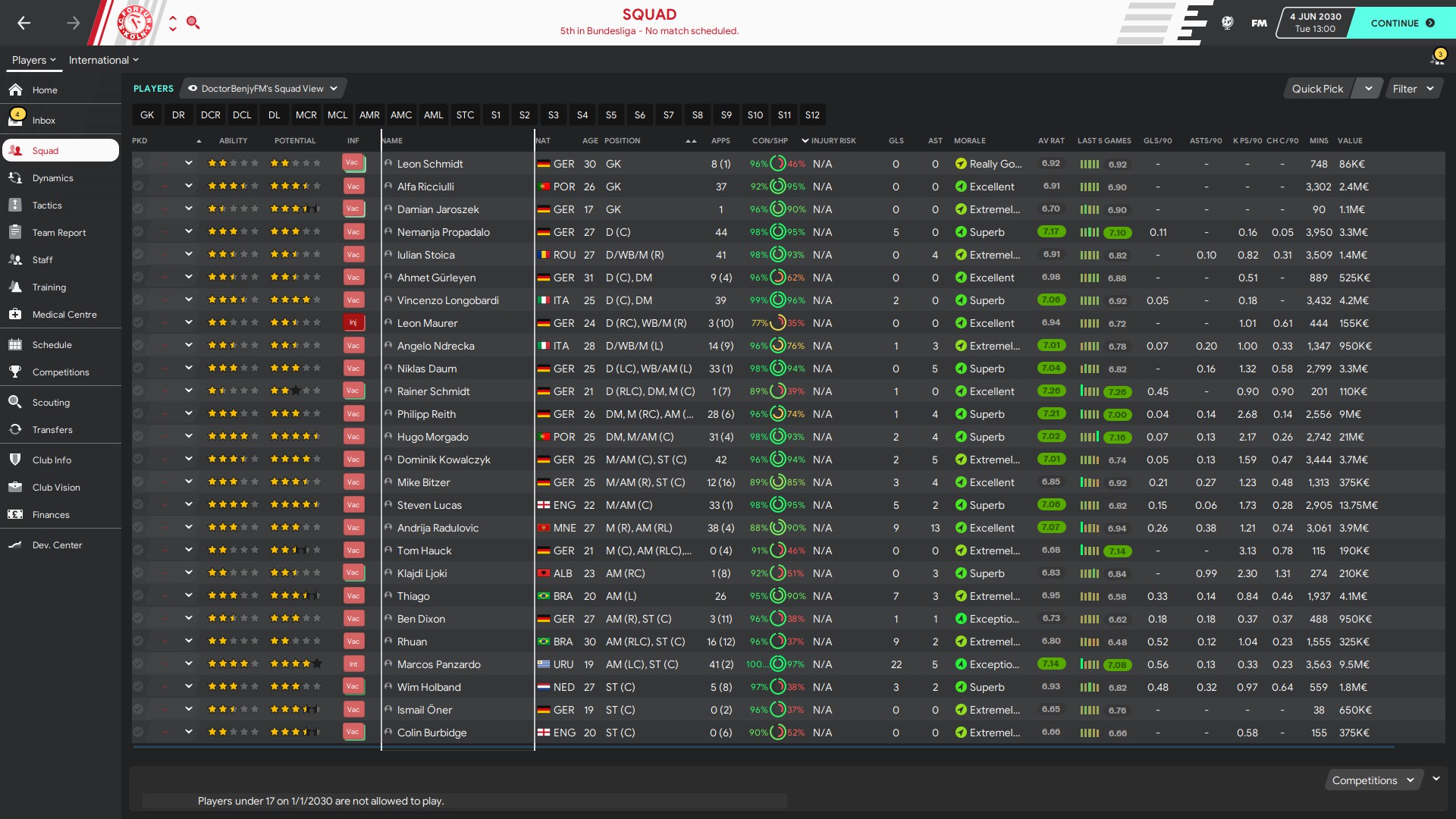Open the Medical Centre sidebar icon
Image resolution: width=1456 pixels, height=819 pixels.
pos(15,314)
